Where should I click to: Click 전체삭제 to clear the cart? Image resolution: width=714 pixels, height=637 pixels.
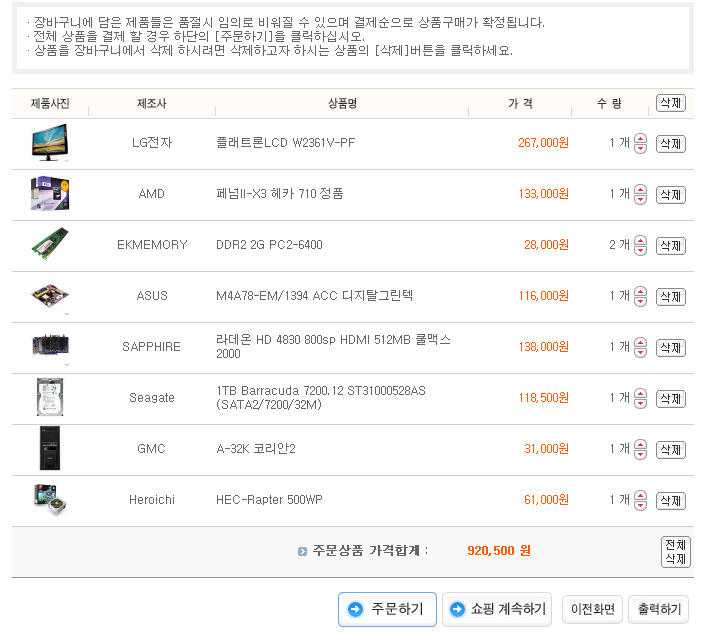[675, 552]
